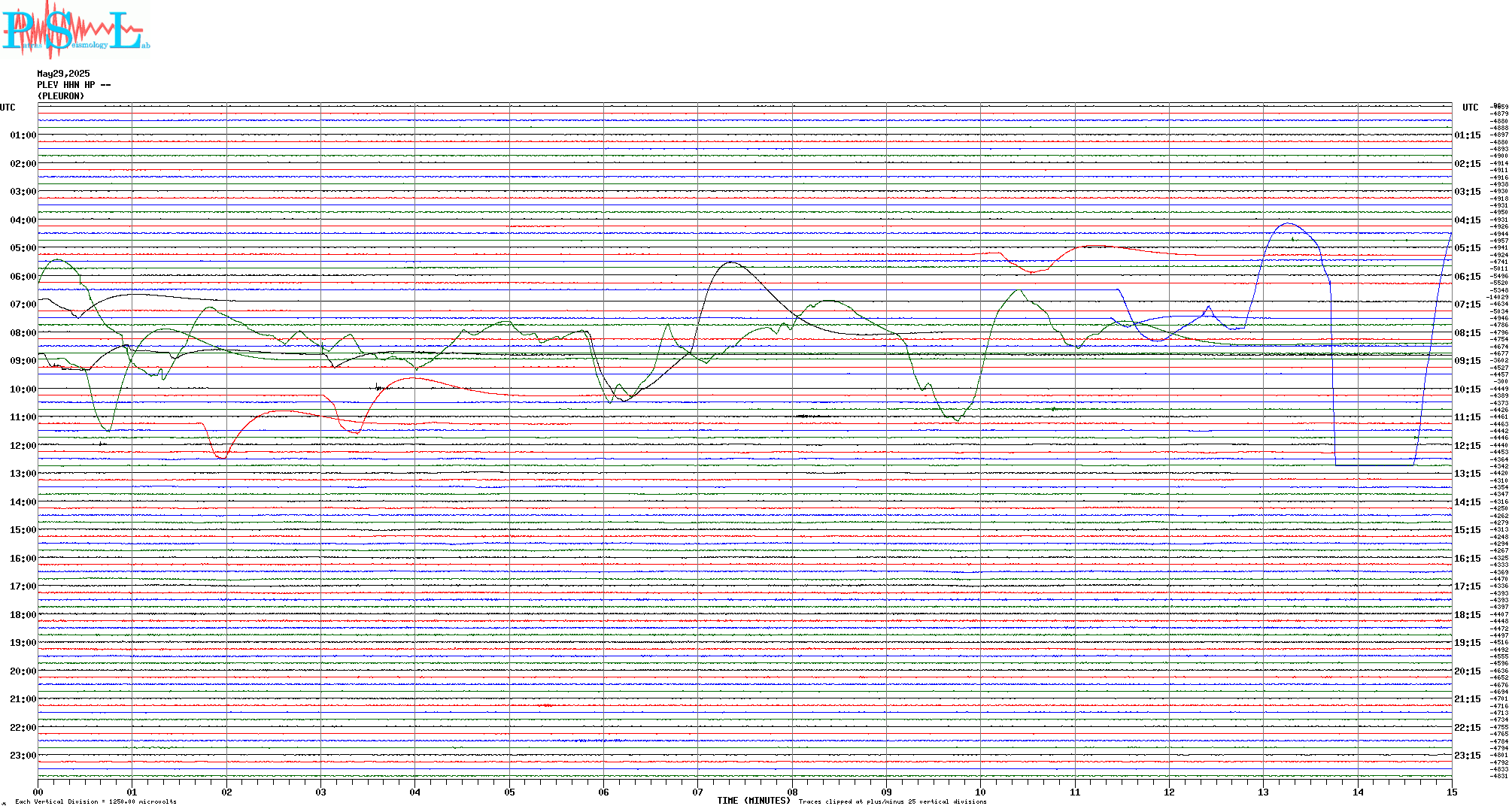Click the vertical division microvolts note
This screenshot has height=812, width=1512.
[96, 801]
